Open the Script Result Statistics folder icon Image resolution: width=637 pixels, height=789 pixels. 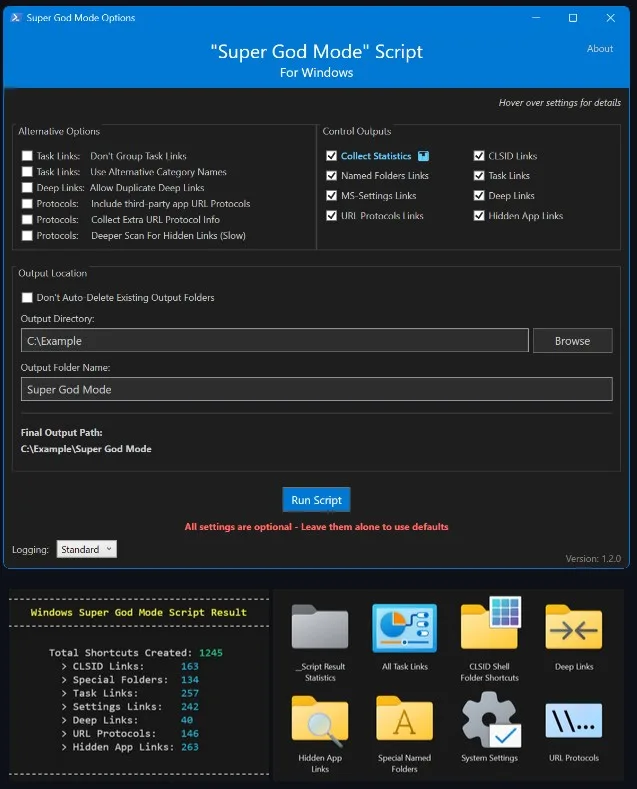point(320,627)
